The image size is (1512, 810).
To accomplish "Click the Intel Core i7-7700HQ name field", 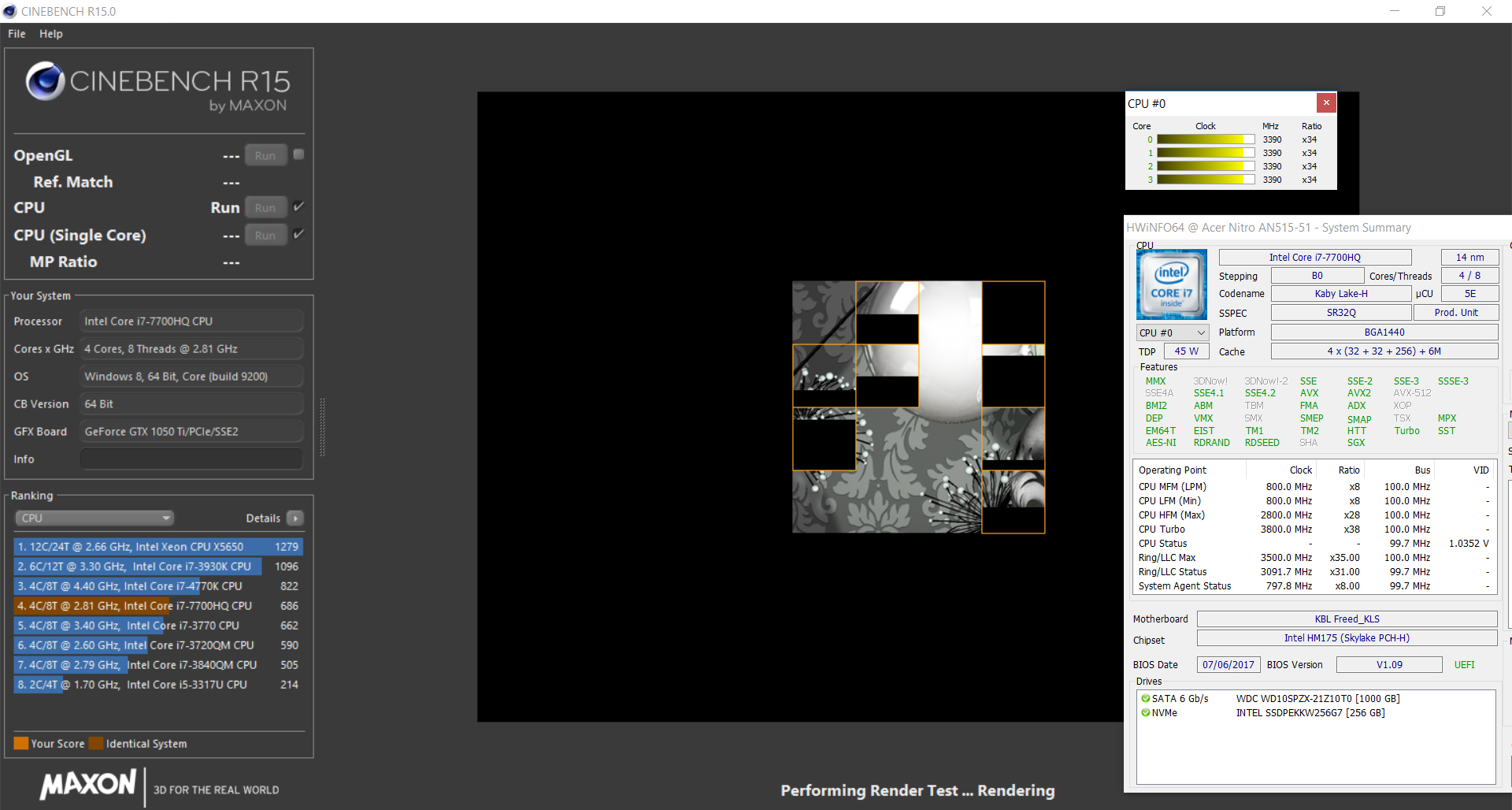I will click(x=1315, y=257).
